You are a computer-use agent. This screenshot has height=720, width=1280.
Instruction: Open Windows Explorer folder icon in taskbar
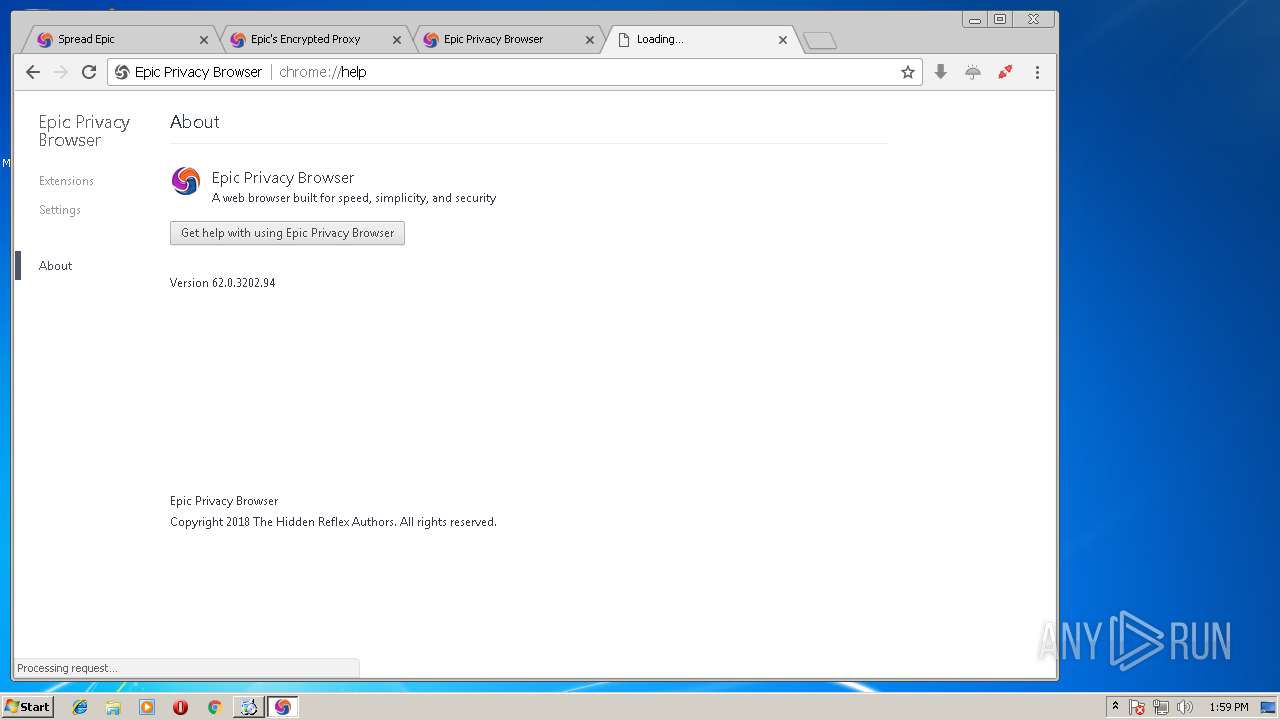click(x=113, y=707)
